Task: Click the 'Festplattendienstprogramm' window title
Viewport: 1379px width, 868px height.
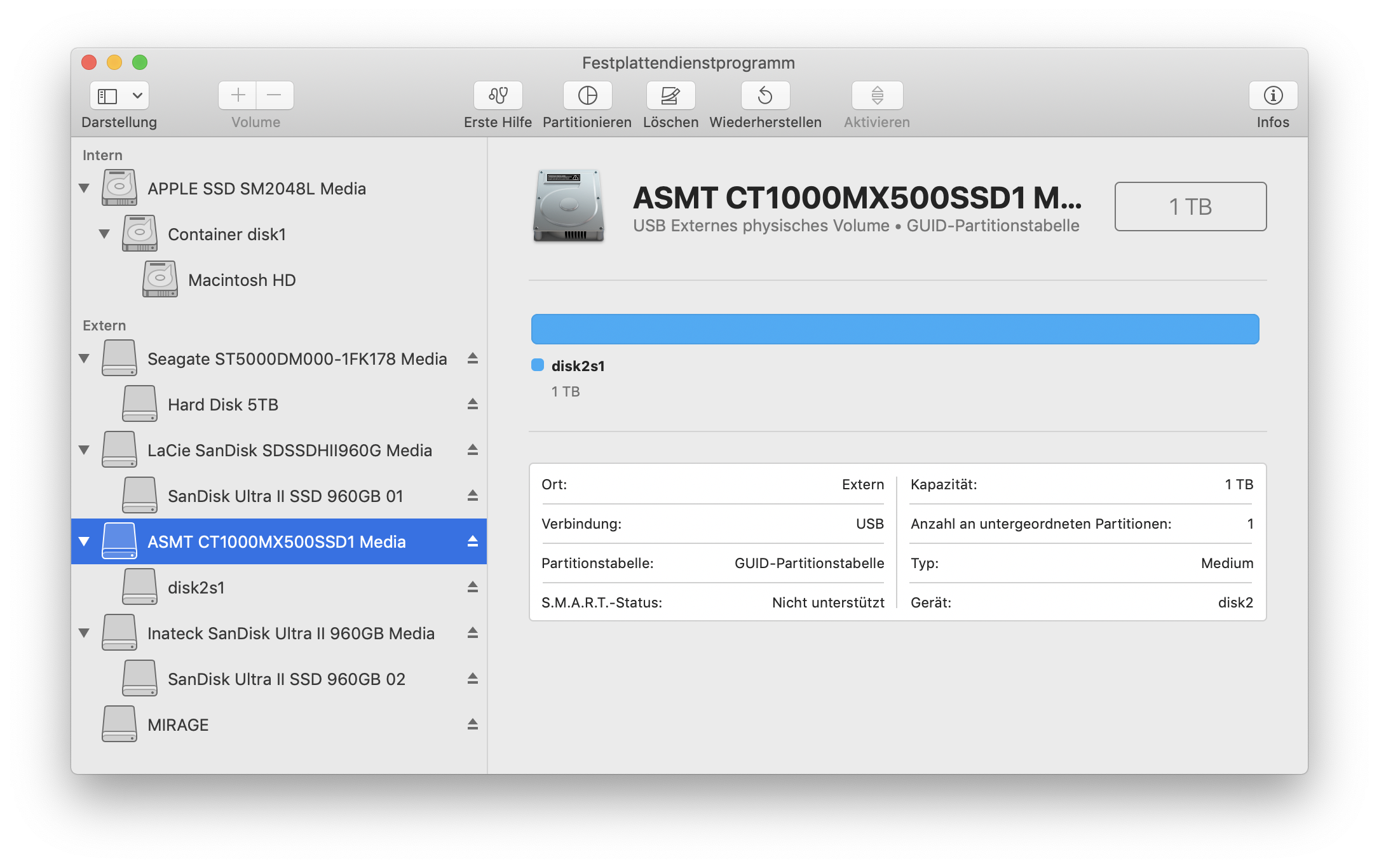Action: click(689, 63)
